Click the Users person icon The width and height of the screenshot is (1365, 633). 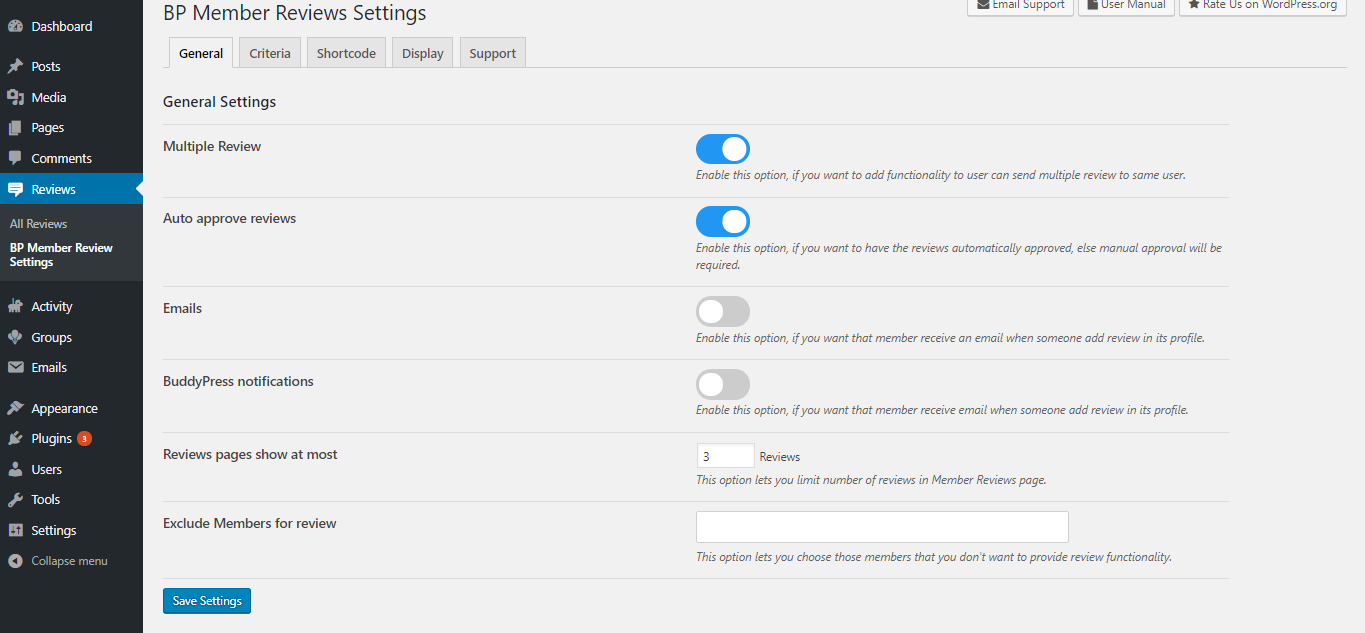tap(16, 469)
